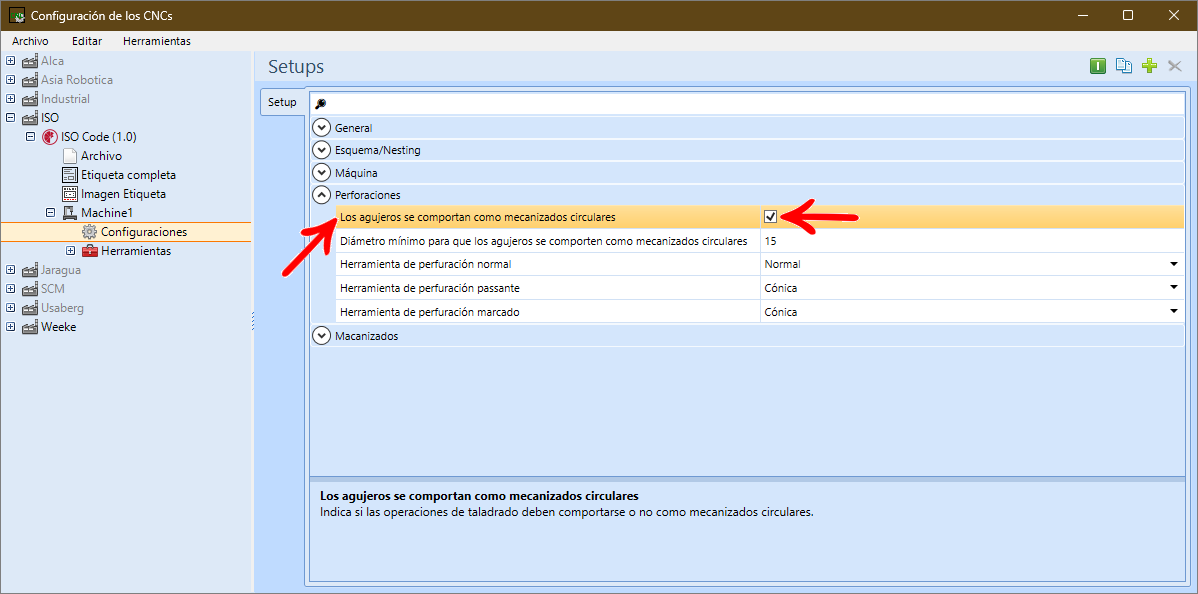
Task: Click the application icon in title bar
Action: pos(16,15)
